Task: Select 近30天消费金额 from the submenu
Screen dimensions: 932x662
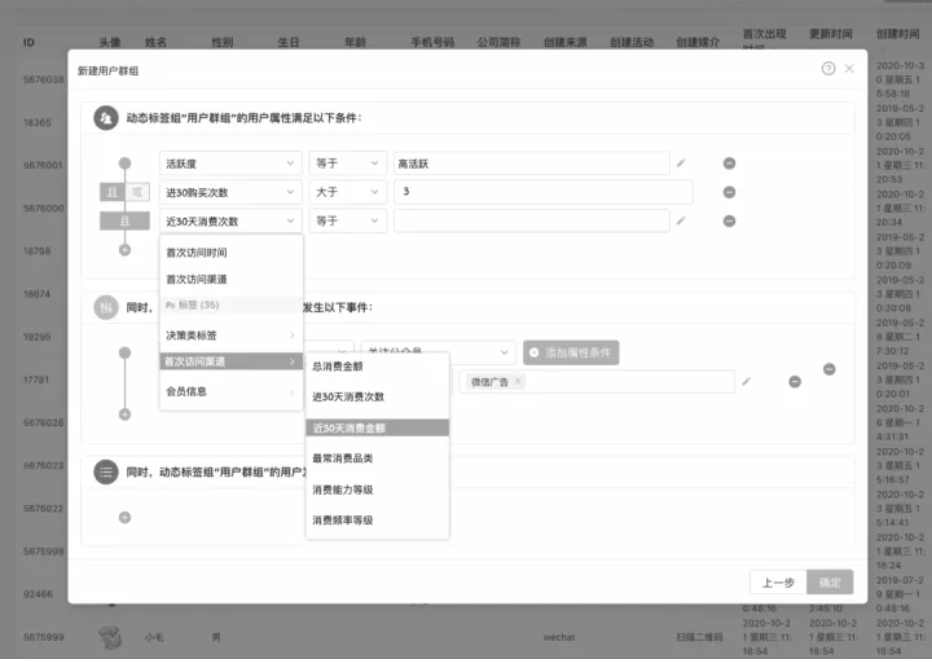Action: click(x=377, y=428)
